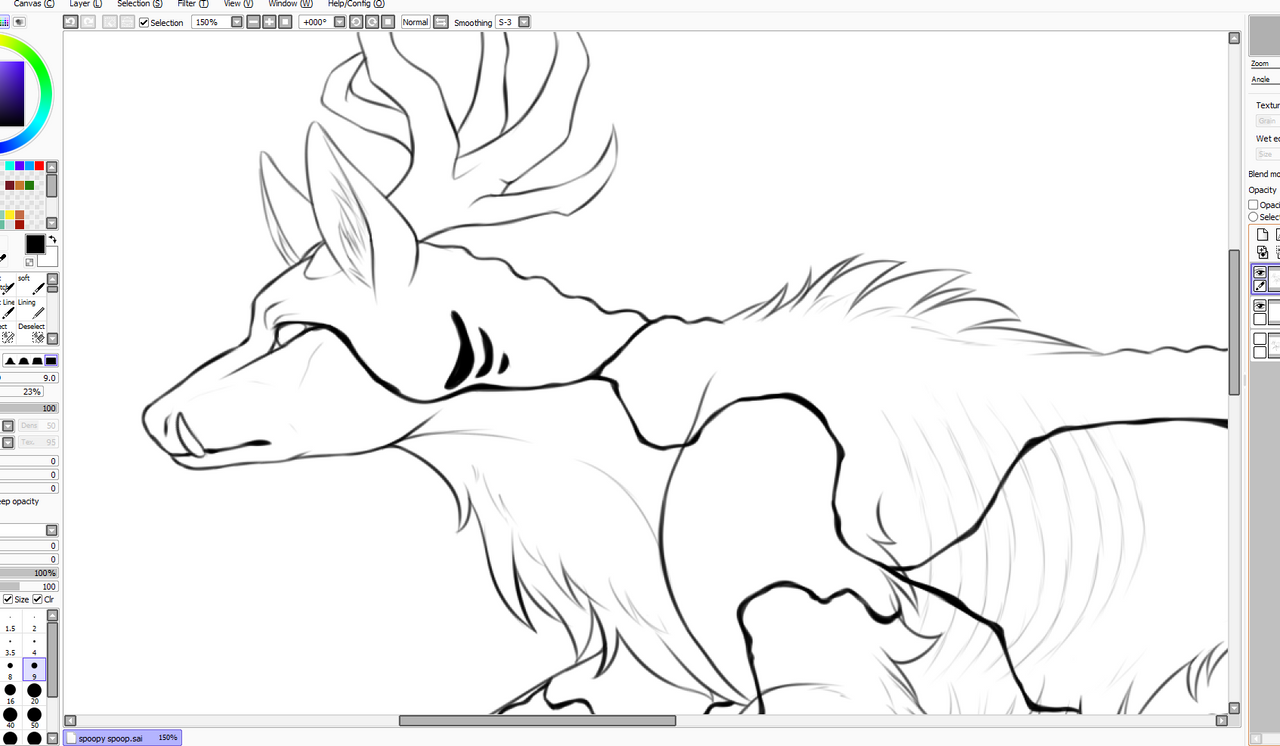
Task: Swap the foreground and background colors
Action: [53, 240]
